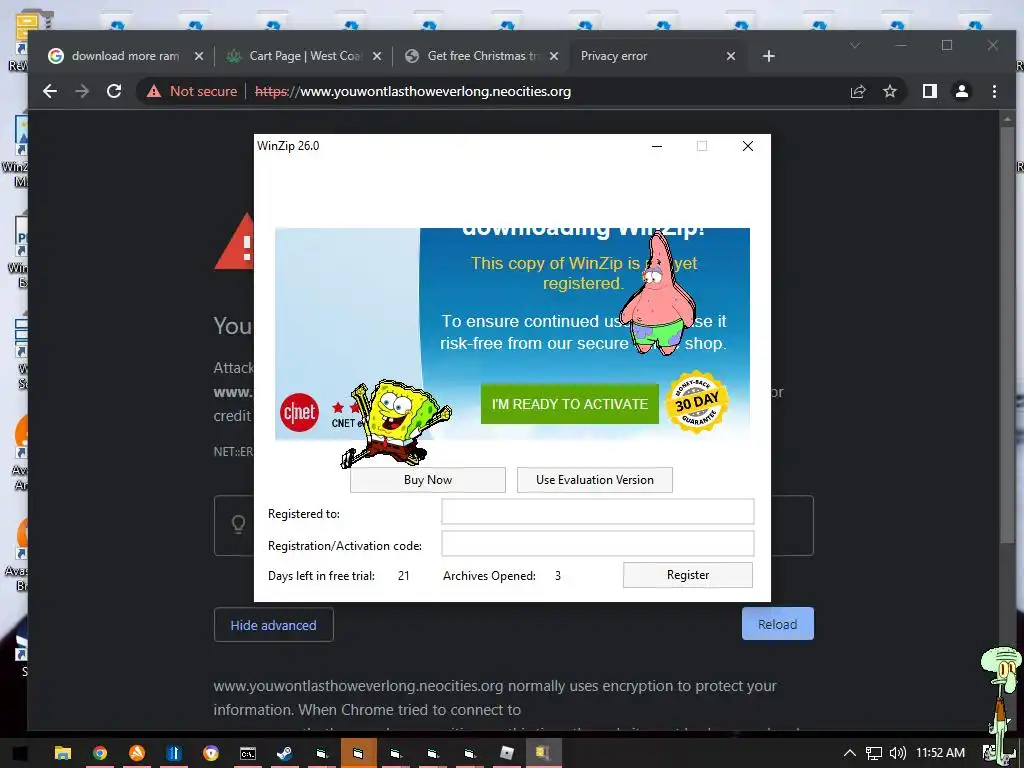Click the 11:52 AM taskbar clock
This screenshot has height=768, width=1024.
[940, 752]
